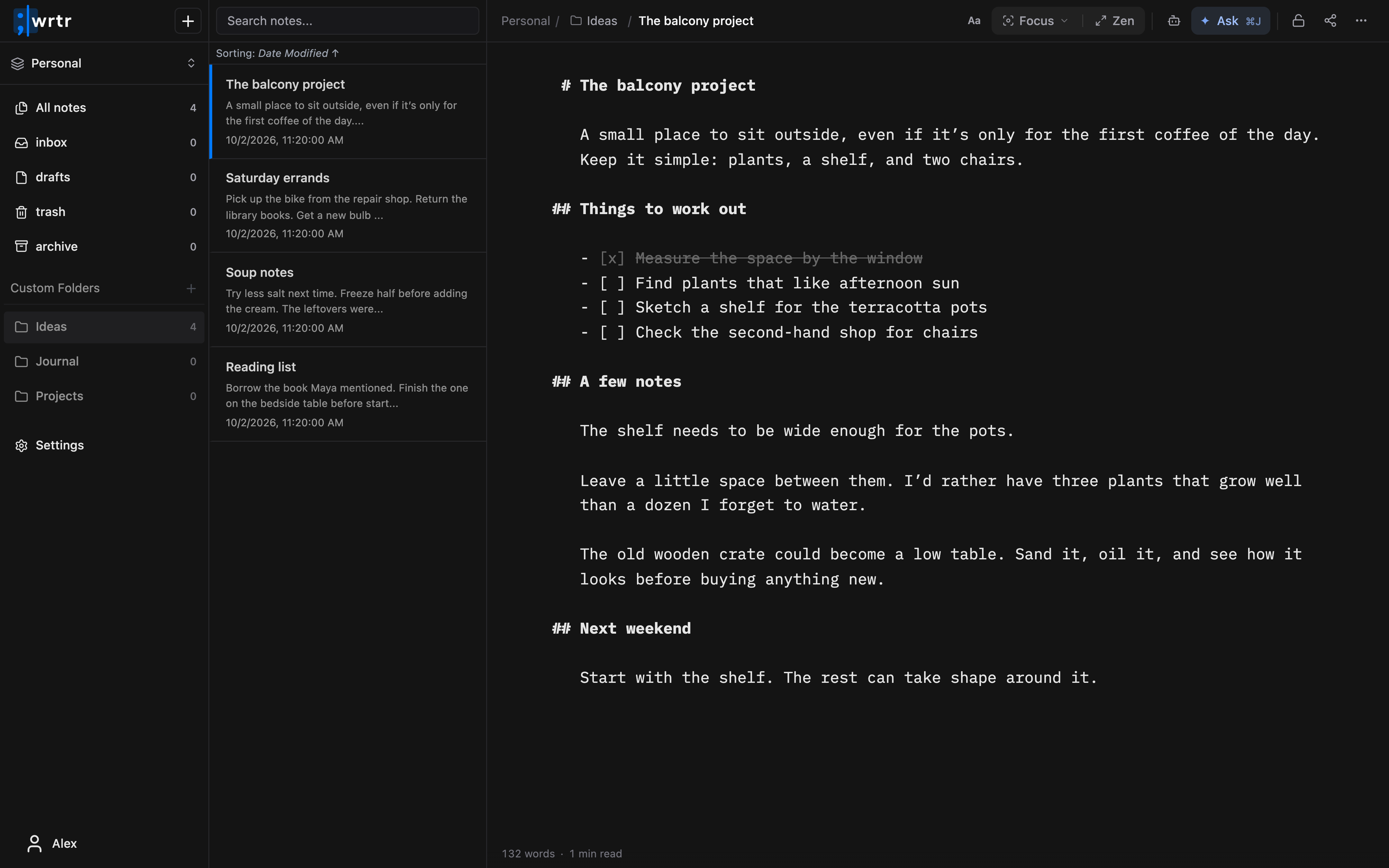Check 'Check the second-hand shop for chairs'
The image size is (1389, 868).
pyautogui.click(x=612, y=332)
